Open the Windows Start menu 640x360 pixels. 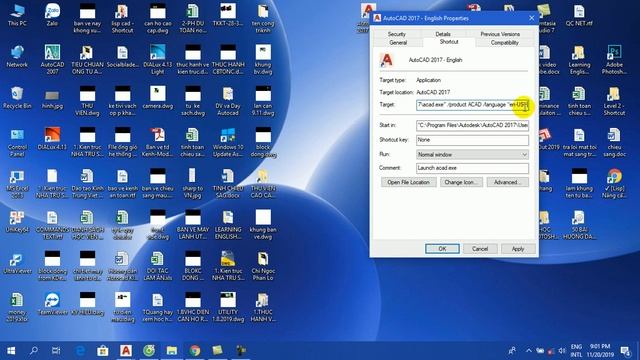tap(11, 350)
